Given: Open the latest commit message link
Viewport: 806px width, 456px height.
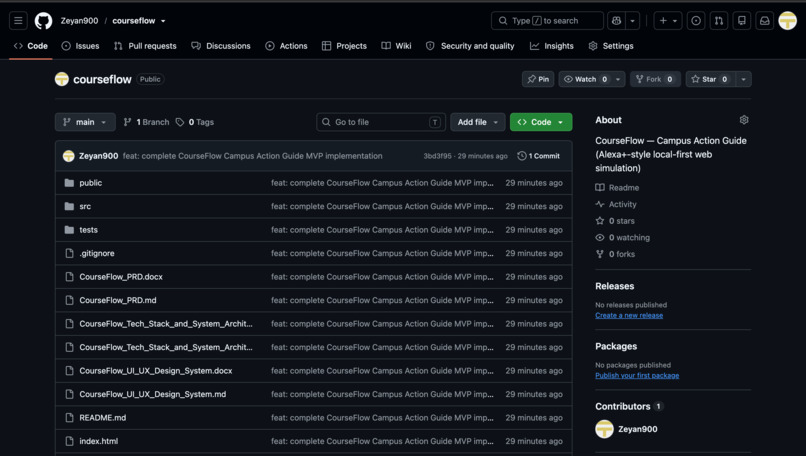Looking at the screenshot, I should (252, 156).
